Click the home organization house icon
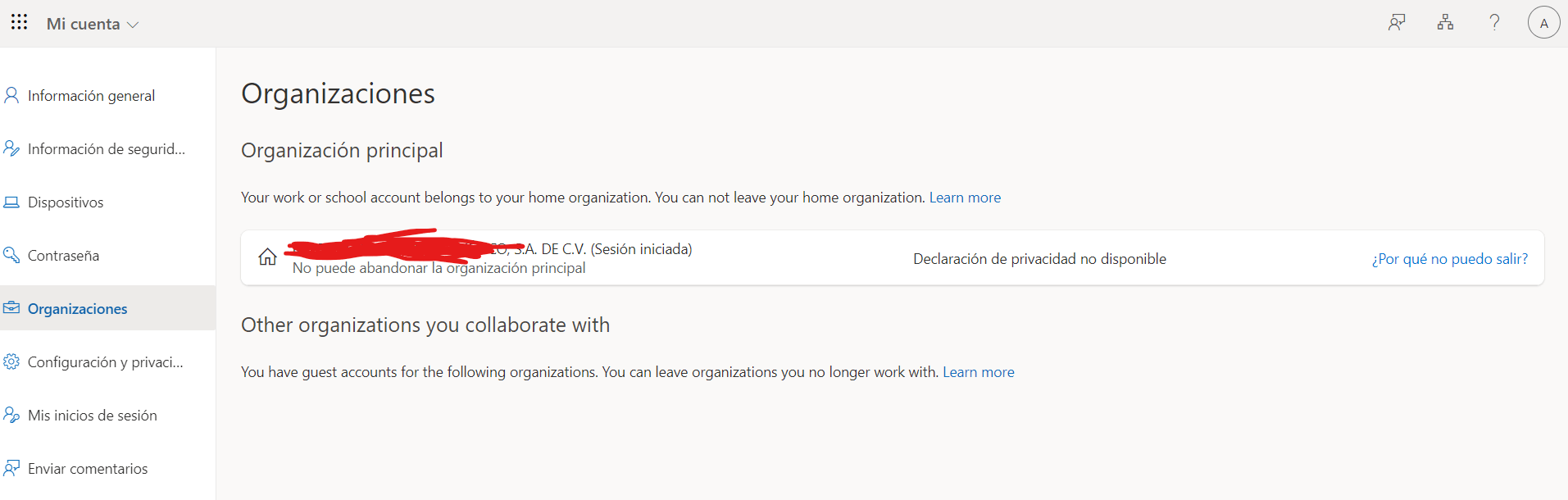 [267, 257]
